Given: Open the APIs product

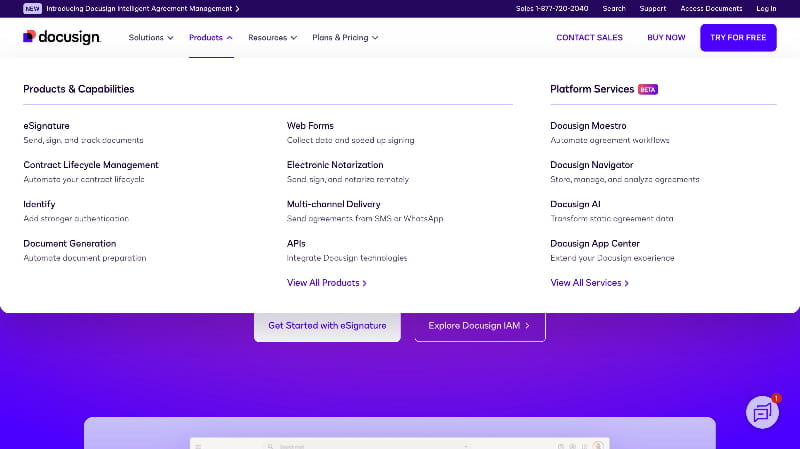Looking at the screenshot, I should pos(296,243).
